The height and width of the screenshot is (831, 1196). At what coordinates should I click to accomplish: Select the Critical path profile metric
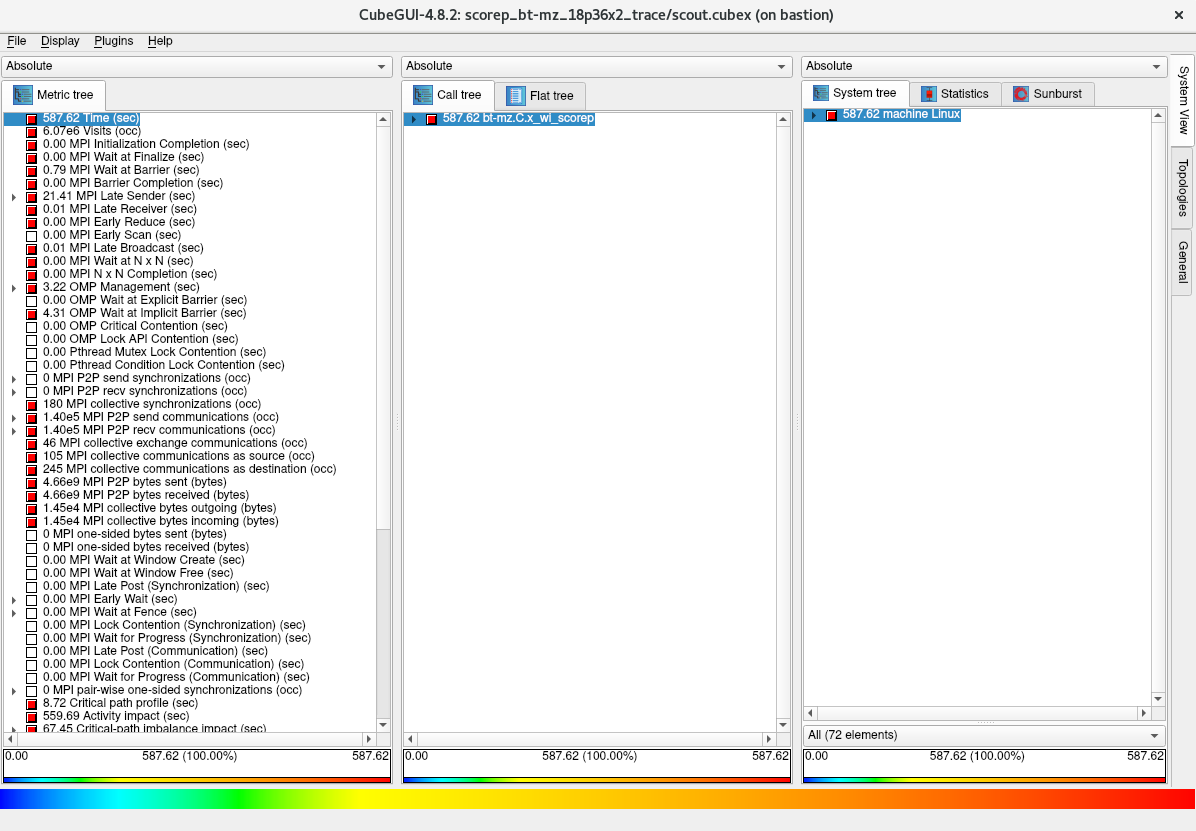point(120,703)
